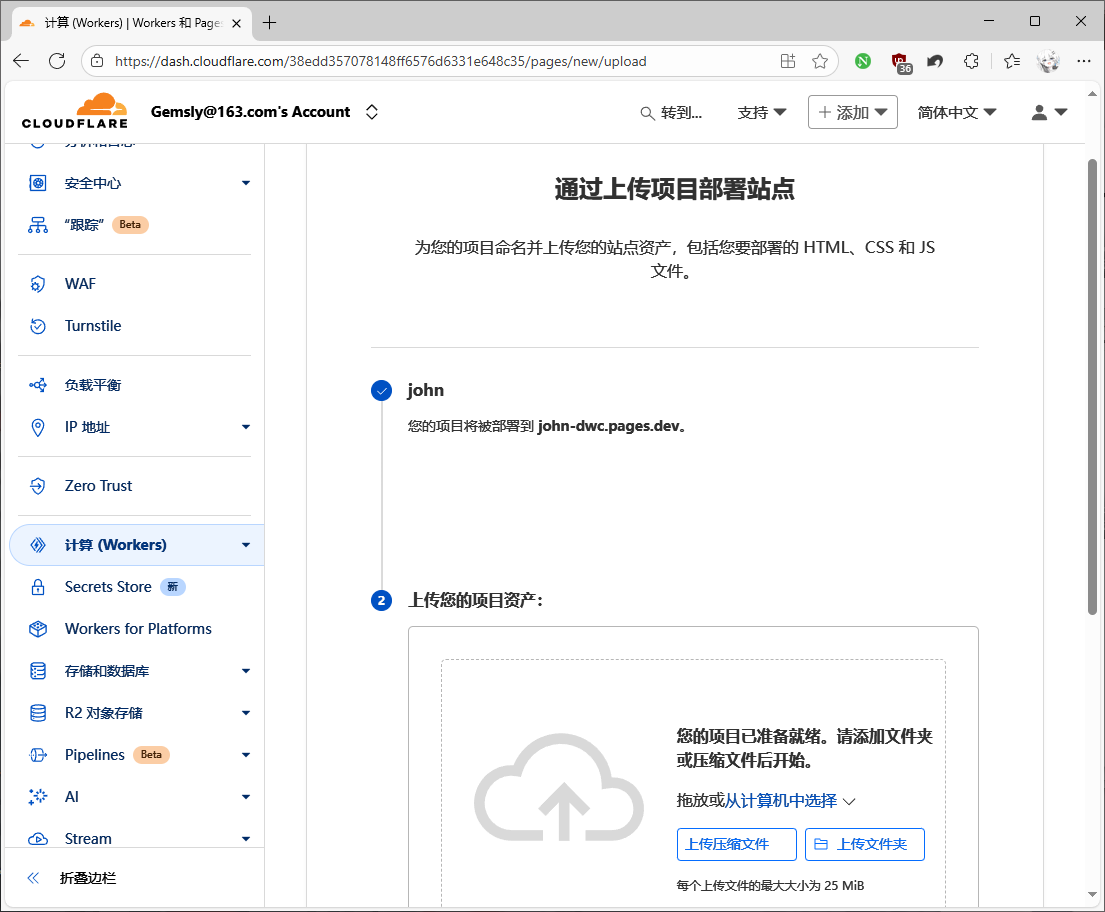Viewport: 1105px width, 912px height.
Task: Select Turnstile from the sidebar
Action: pyautogui.click(x=92, y=325)
